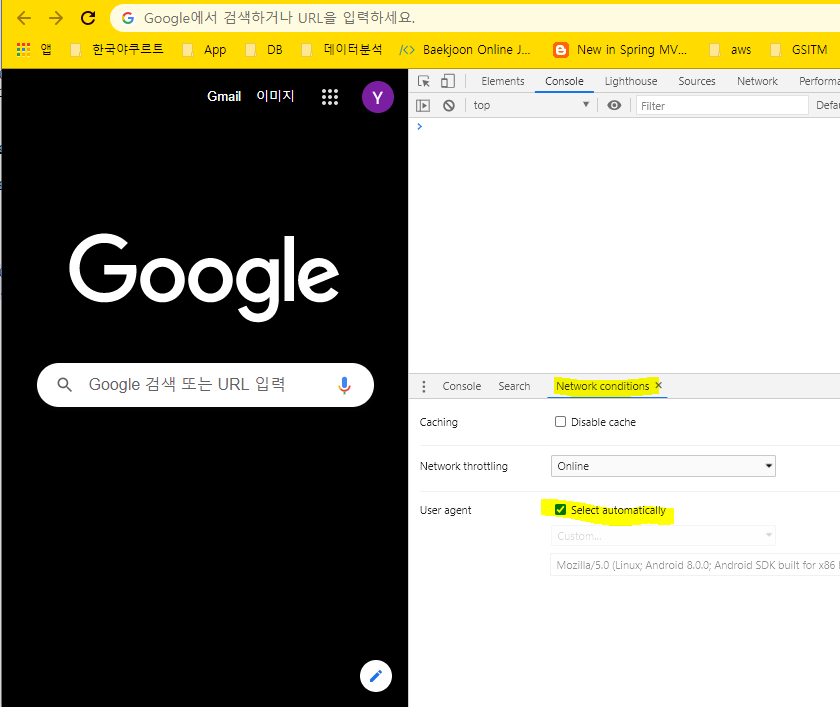Toggle the device toolbar icon in DevTools
The height and width of the screenshot is (707, 840).
(x=448, y=81)
